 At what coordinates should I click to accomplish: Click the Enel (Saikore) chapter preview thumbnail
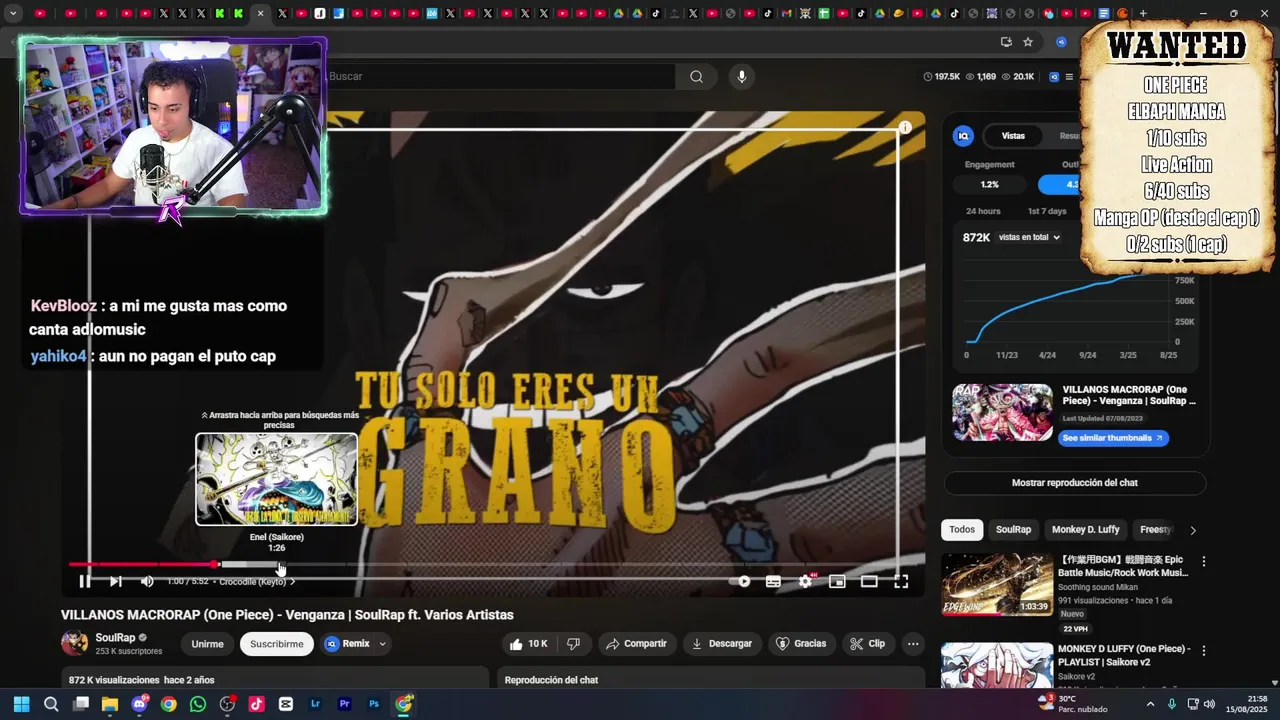click(x=277, y=479)
